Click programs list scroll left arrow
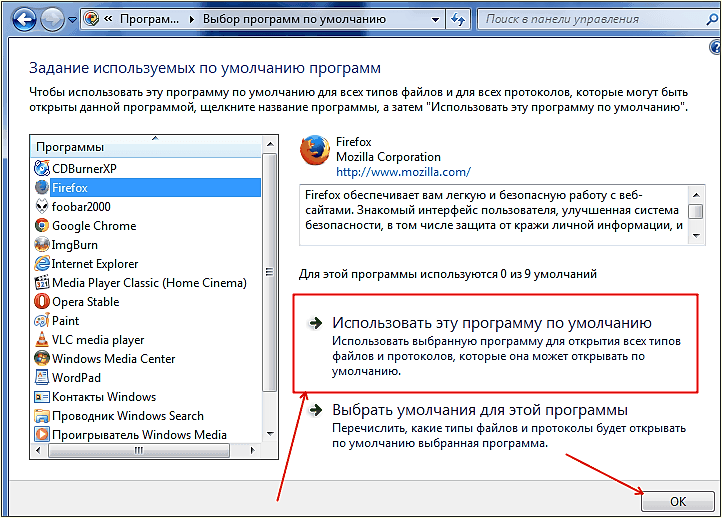Viewport: 722px width, 518px height. [38, 450]
